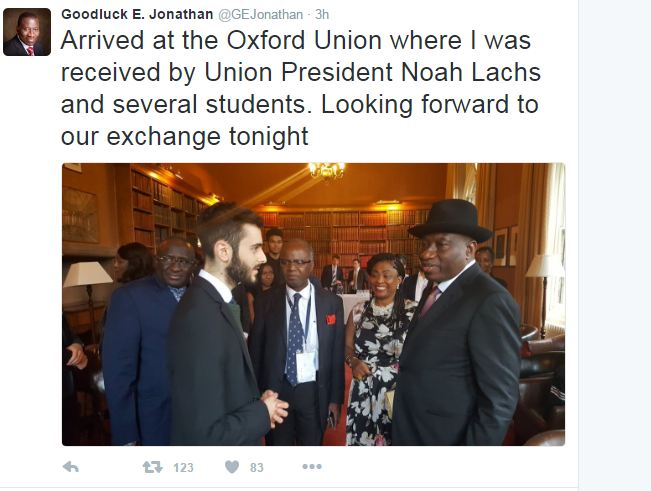Screen dimensions: 651x491
Task: Open the three-dot more options menu
Action: tap(312, 467)
